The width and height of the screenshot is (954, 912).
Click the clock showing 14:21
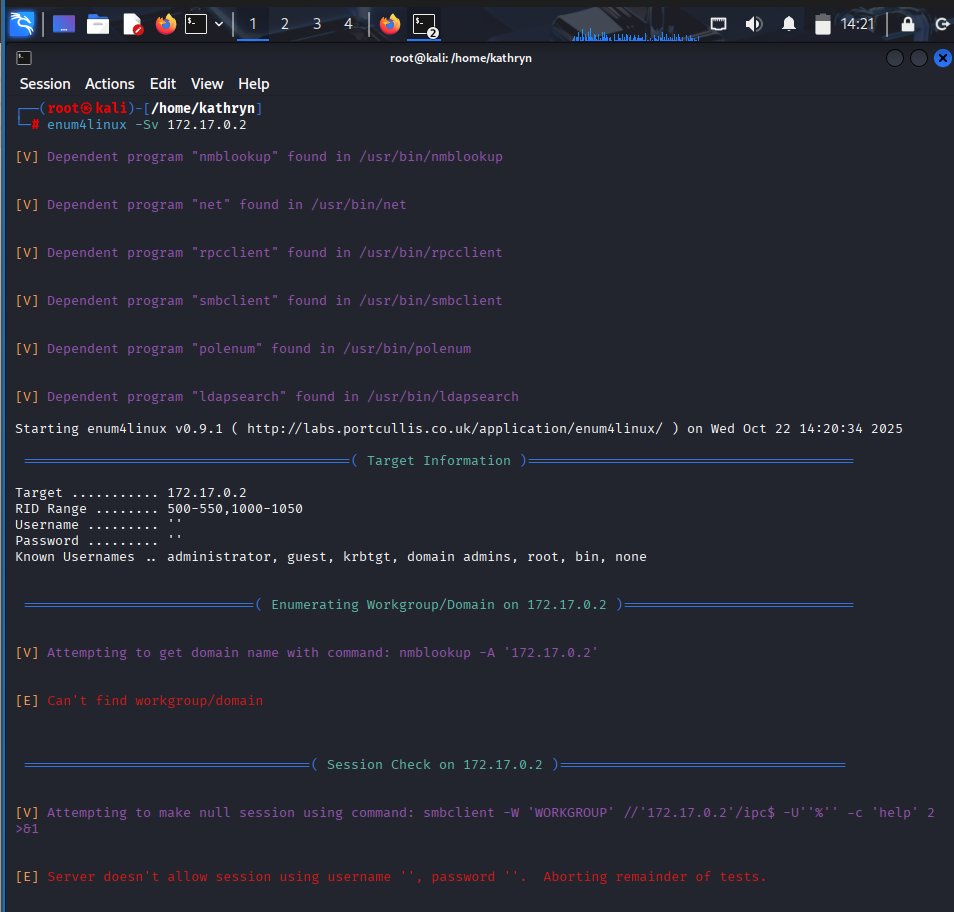(858, 23)
